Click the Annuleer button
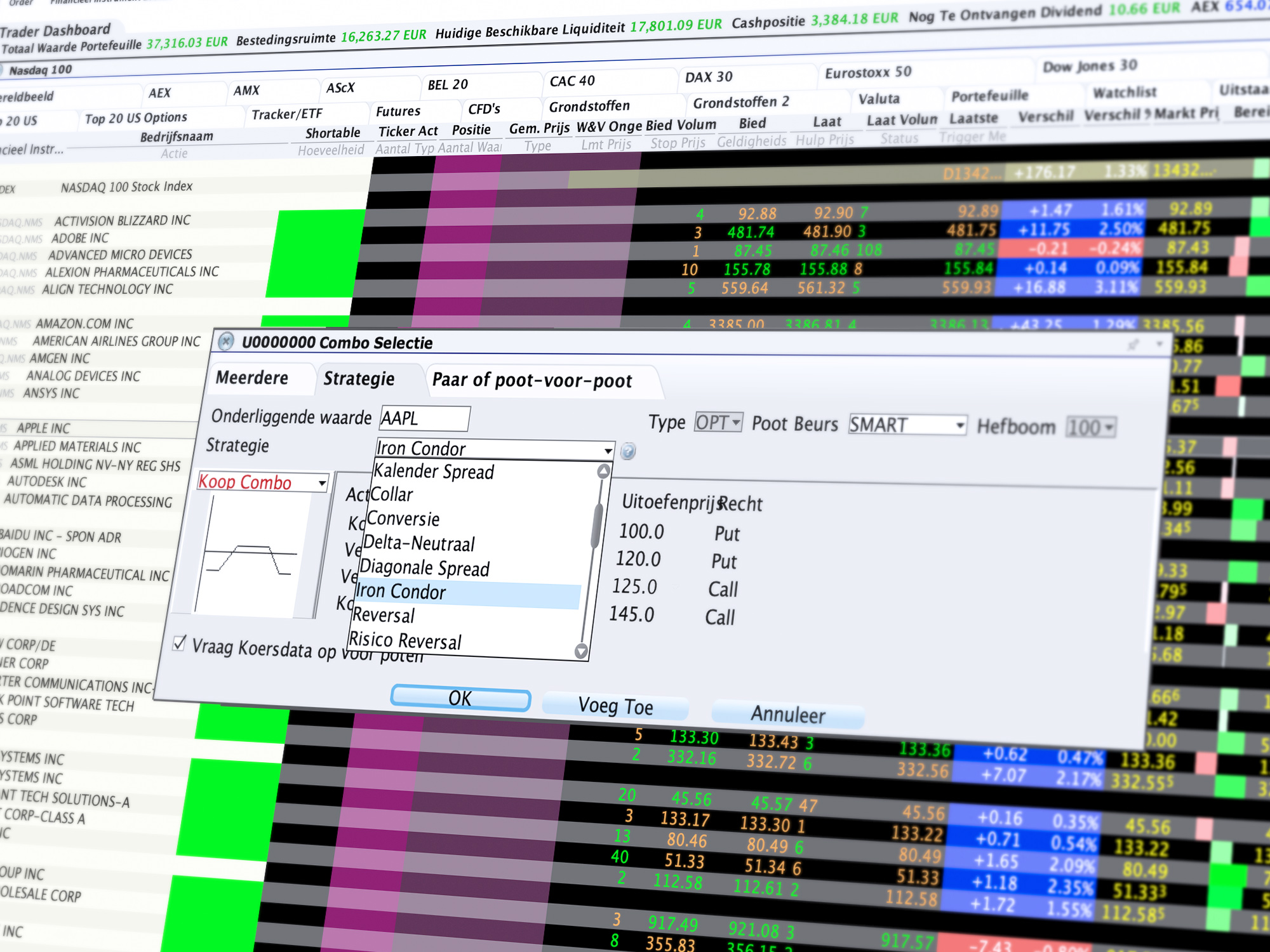Viewport: 1270px width, 952px height. pyautogui.click(x=788, y=714)
